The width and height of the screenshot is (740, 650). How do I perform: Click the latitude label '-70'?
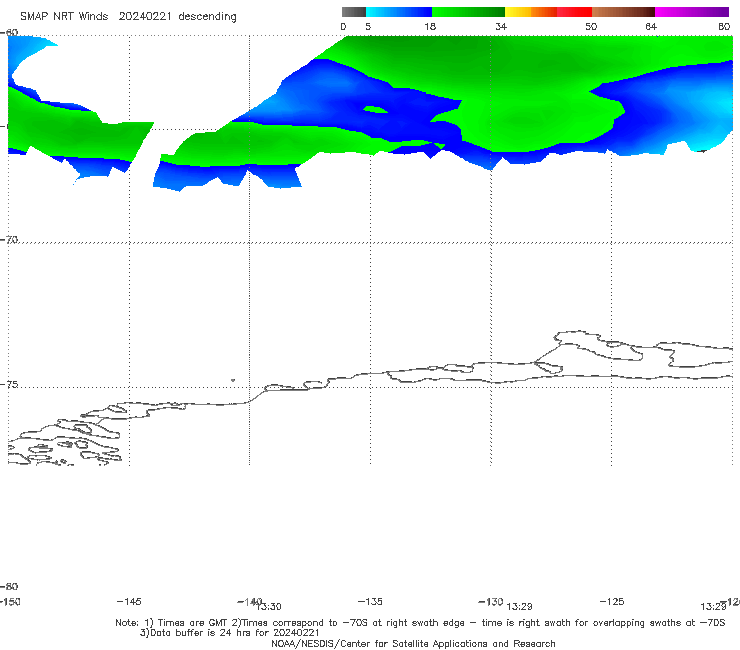pyautogui.click(x=9, y=240)
